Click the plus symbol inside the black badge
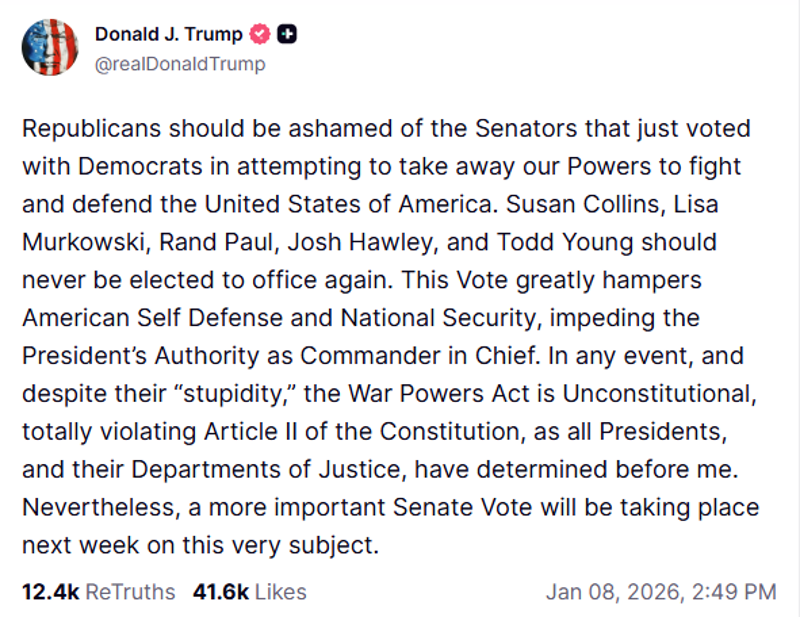800x617 pixels. point(286,33)
